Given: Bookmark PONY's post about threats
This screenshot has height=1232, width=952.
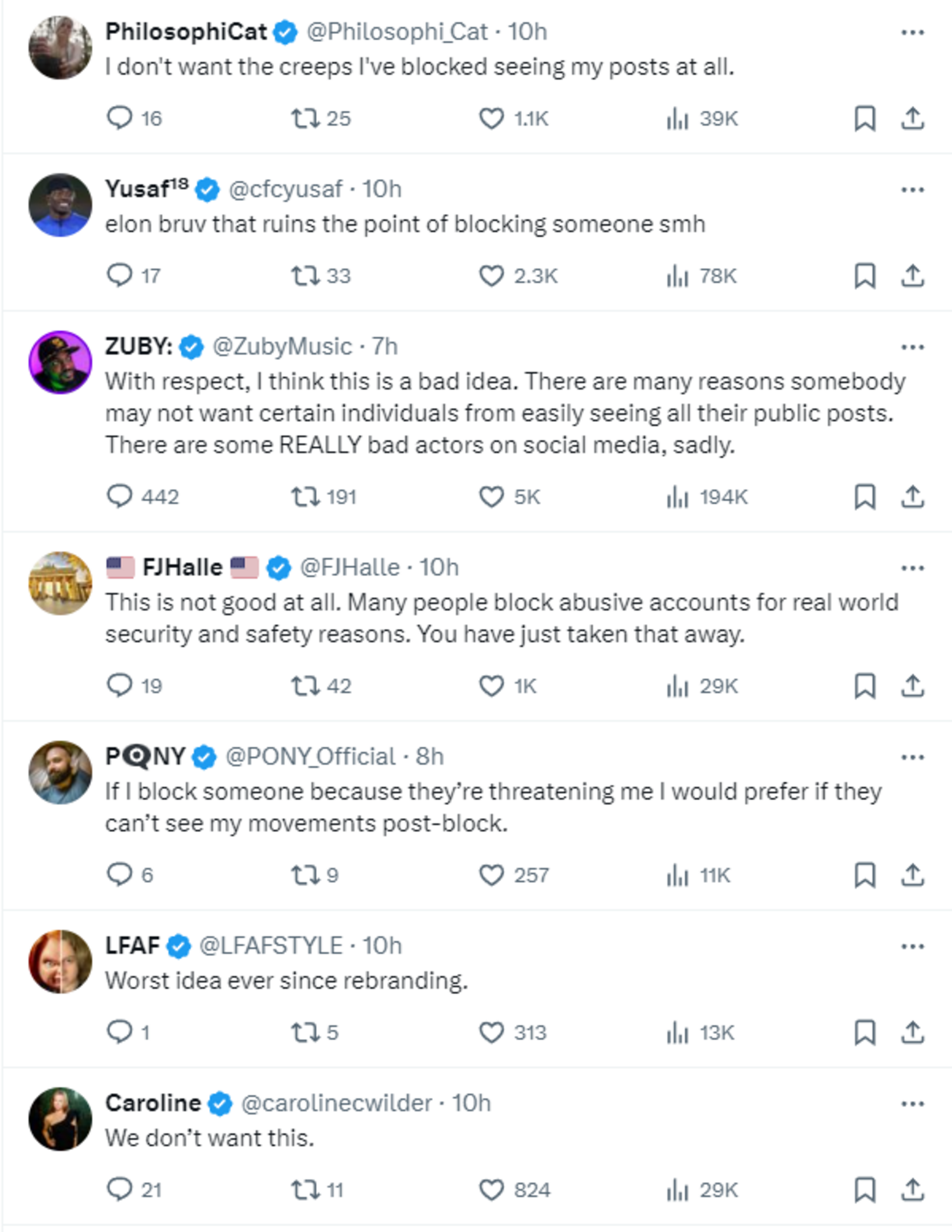Looking at the screenshot, I should click(865, 875).
